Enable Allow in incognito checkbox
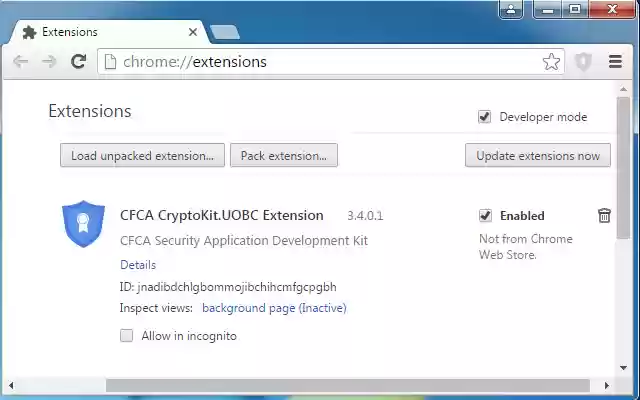The width and height of the screenshot is (640, 400). click(x=127, y=336)
